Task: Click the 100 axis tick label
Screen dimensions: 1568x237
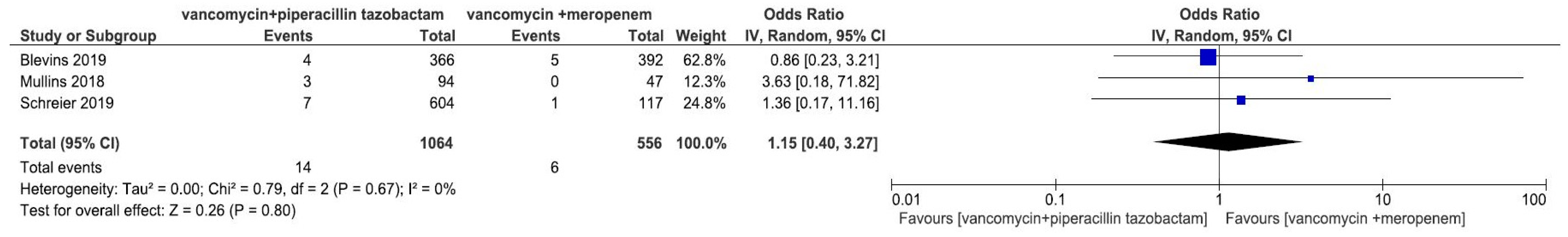Action: pyautogui.click(x=1533, y=200)
